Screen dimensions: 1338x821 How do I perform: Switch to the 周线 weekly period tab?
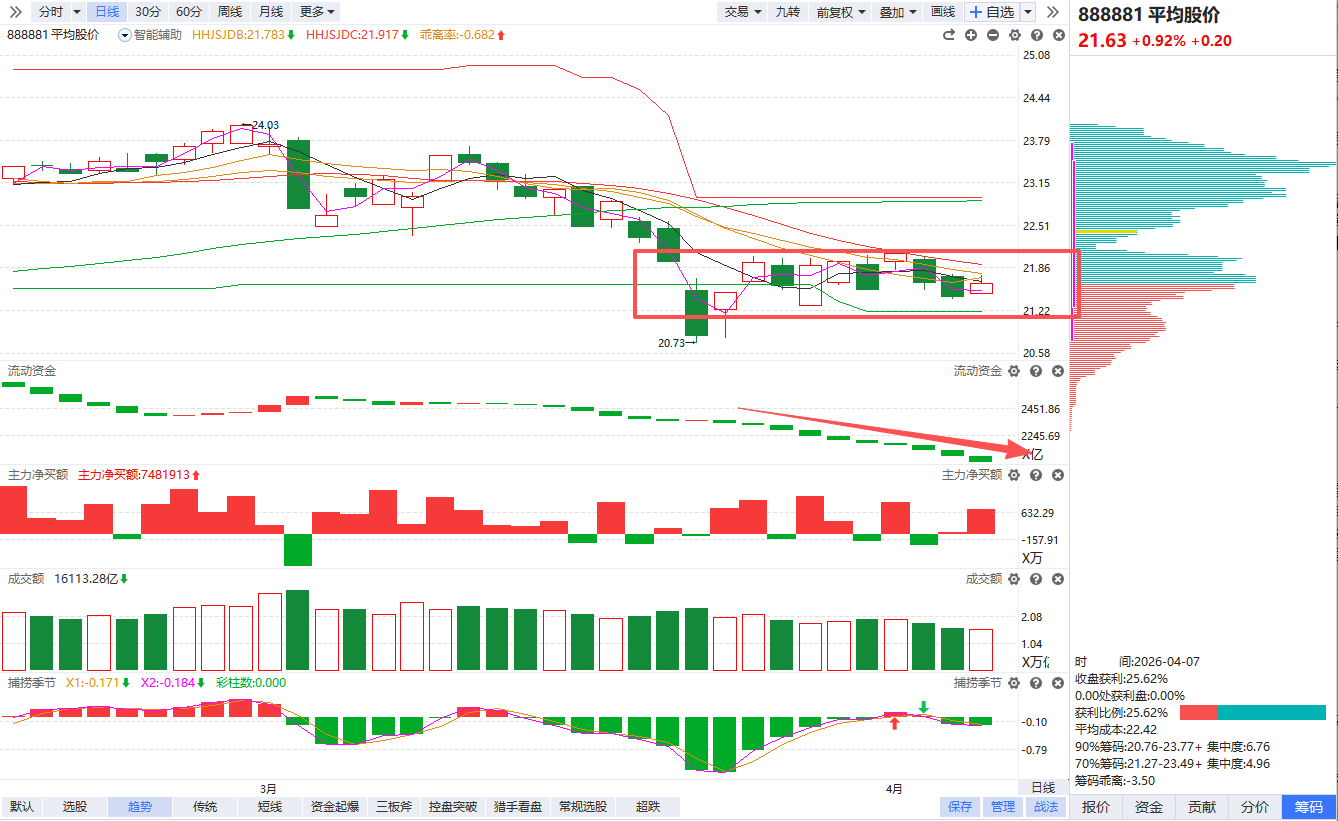click(229, 12)
